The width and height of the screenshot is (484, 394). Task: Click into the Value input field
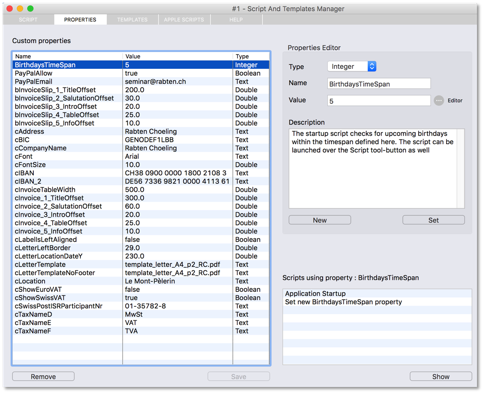[x=379, y=101]
